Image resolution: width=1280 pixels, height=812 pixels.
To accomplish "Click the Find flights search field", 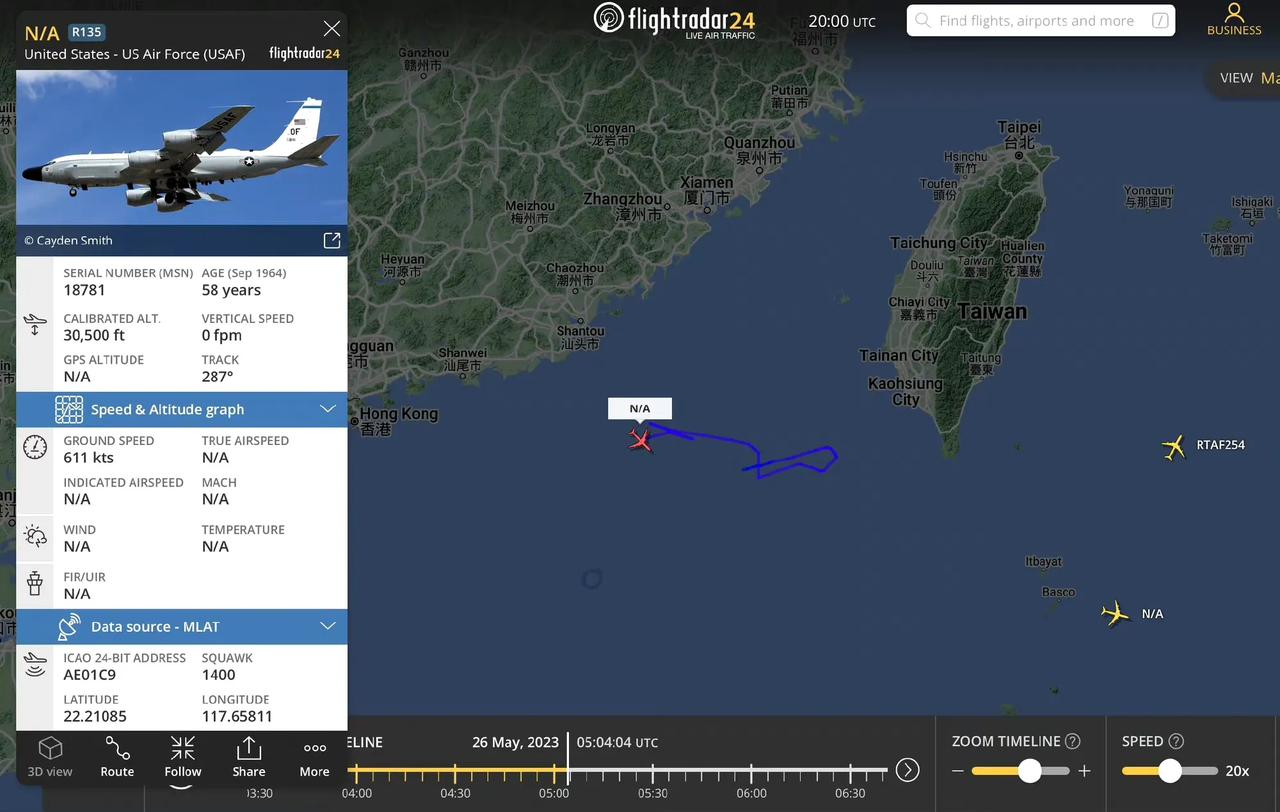I will (1040, 20).
